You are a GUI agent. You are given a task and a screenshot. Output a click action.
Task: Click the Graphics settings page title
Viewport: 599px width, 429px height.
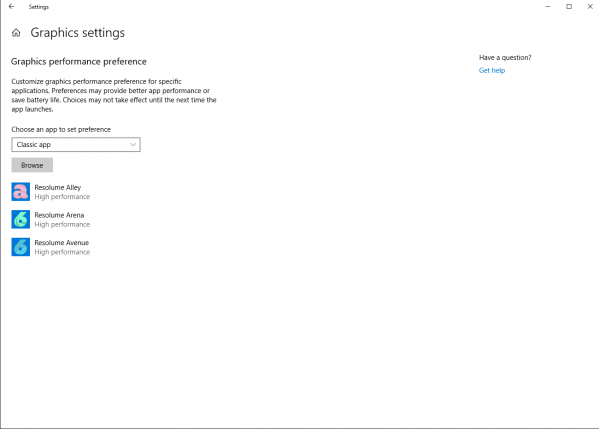[78, 33]
